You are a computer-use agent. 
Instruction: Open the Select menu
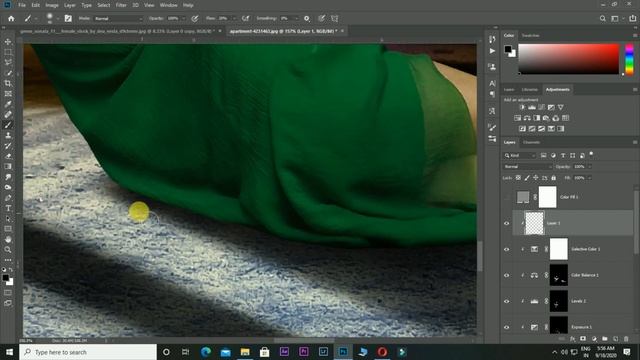coord(104,5)
